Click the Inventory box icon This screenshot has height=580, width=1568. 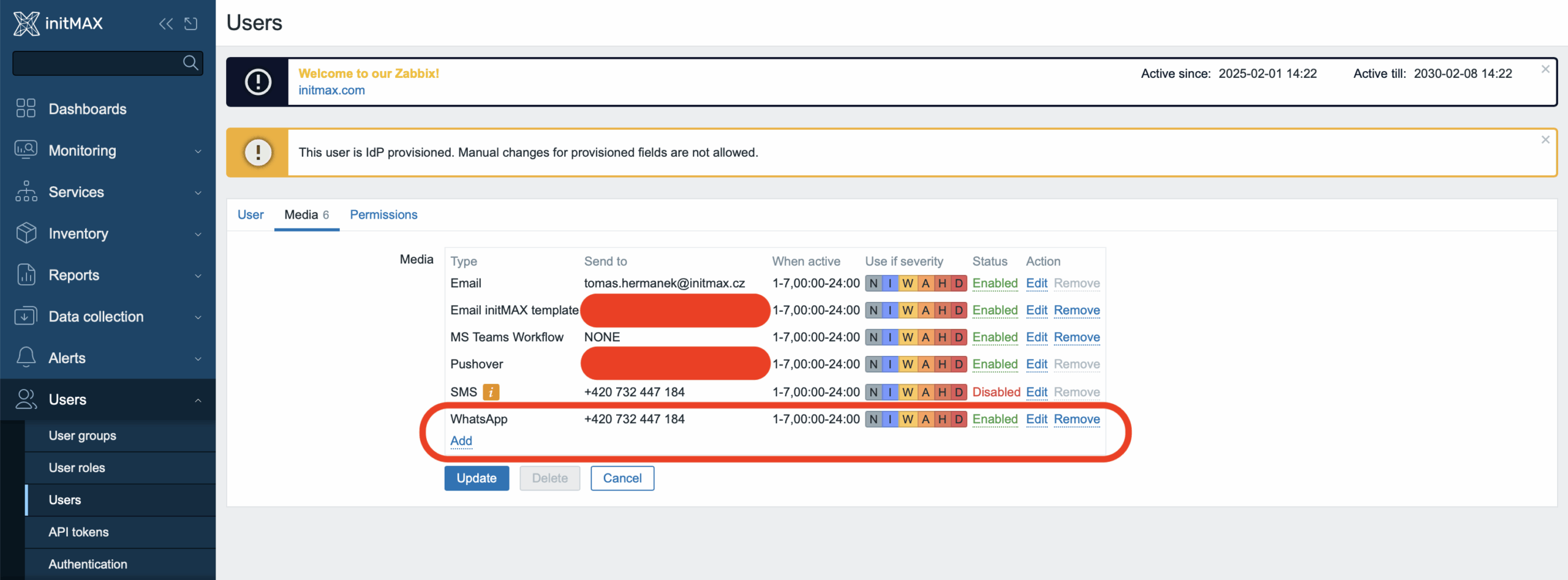[x=26, y=233]
